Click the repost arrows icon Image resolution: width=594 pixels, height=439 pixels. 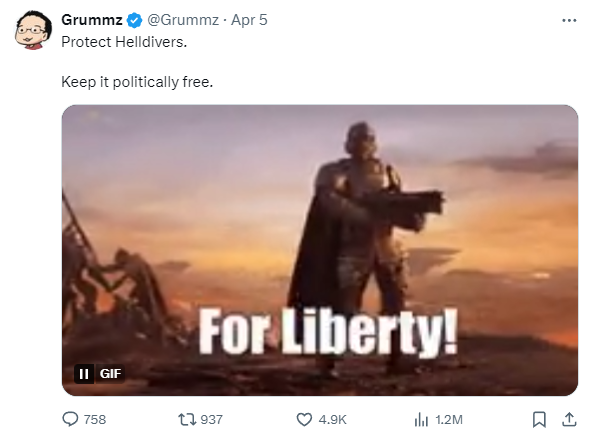187,419
